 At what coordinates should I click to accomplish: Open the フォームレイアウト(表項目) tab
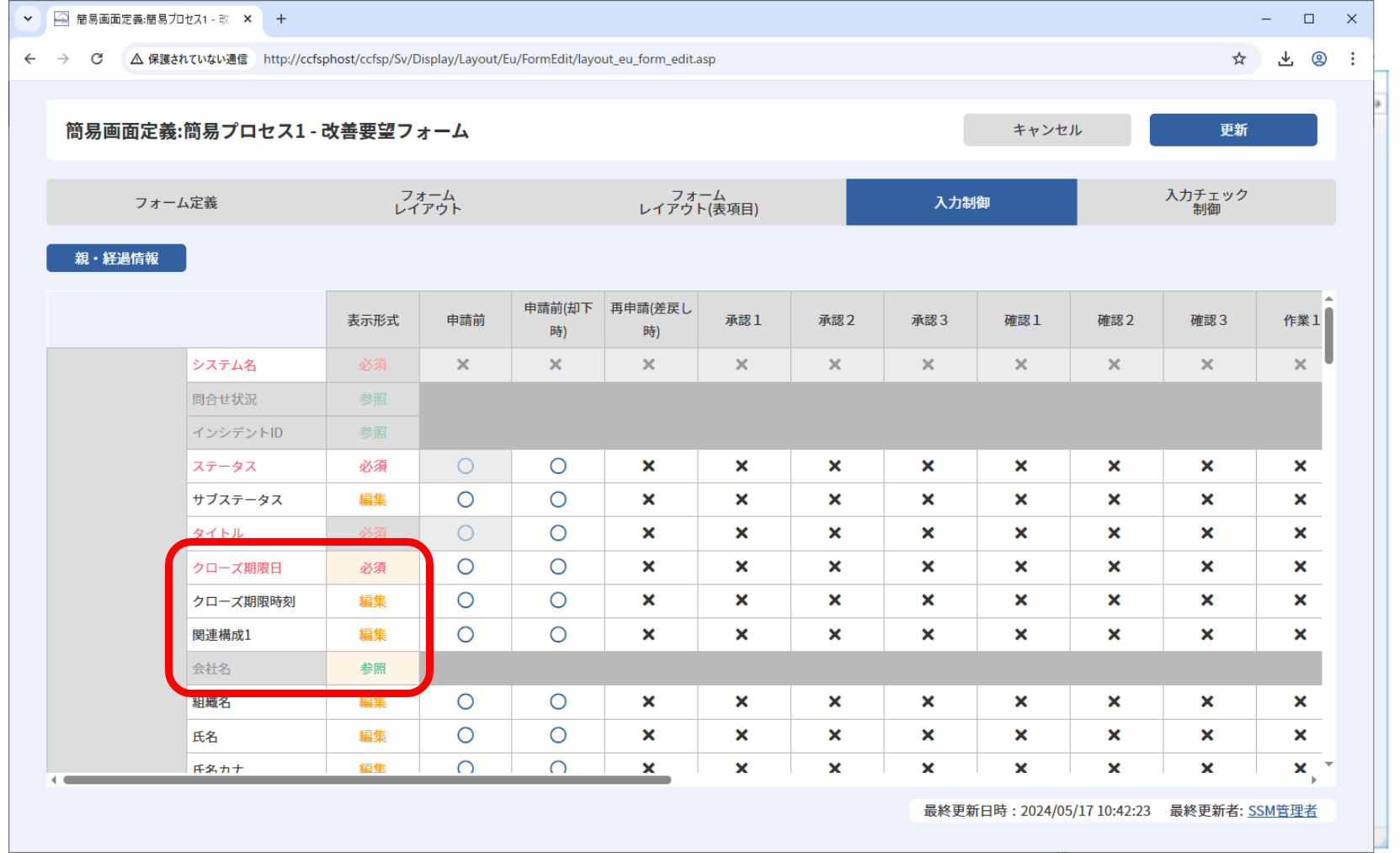(x=699, y=202)
